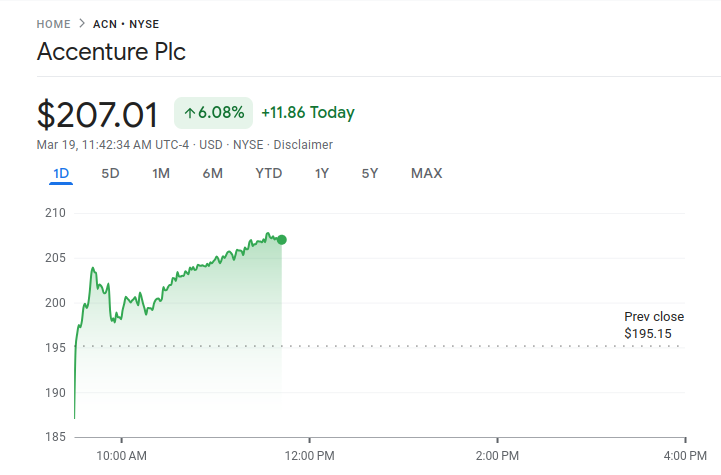721x475 pixels.
Task: Click the ACN • NYSE breadcrumb
Action: 126,24
